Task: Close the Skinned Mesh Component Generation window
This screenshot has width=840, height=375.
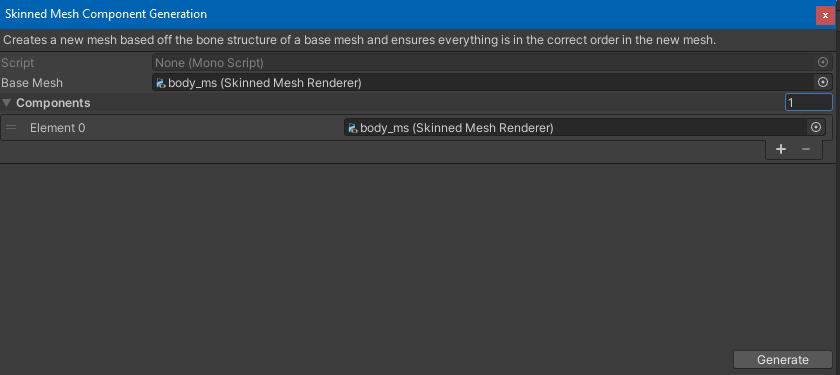Action: point(825,16)
